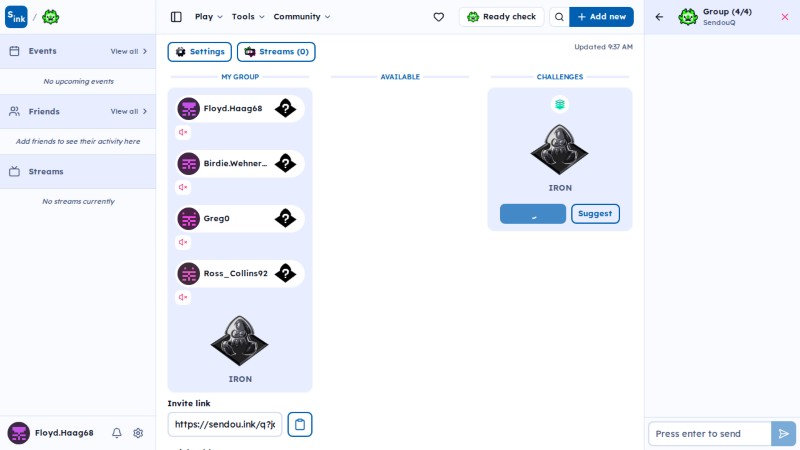Screen dimensions: 800x450
Task: Click Suggest on challenge card
Action: (595, 214)
